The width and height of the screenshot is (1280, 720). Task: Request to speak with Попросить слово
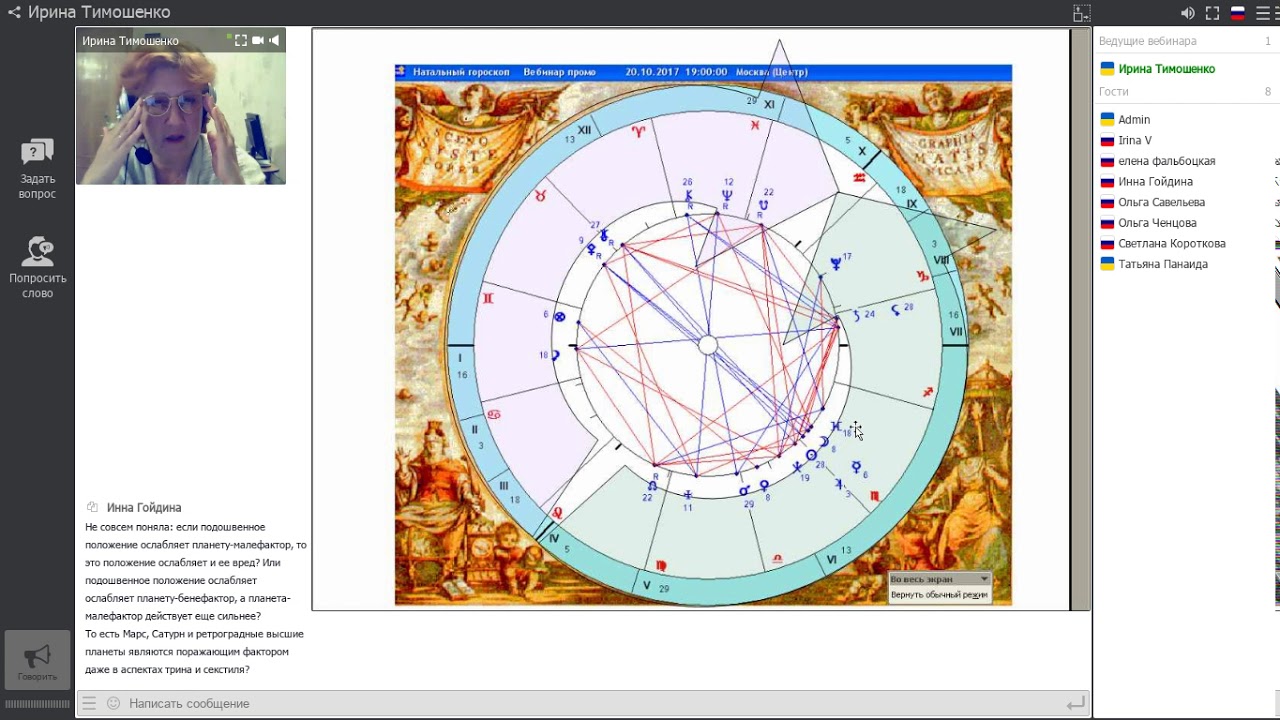37,267
